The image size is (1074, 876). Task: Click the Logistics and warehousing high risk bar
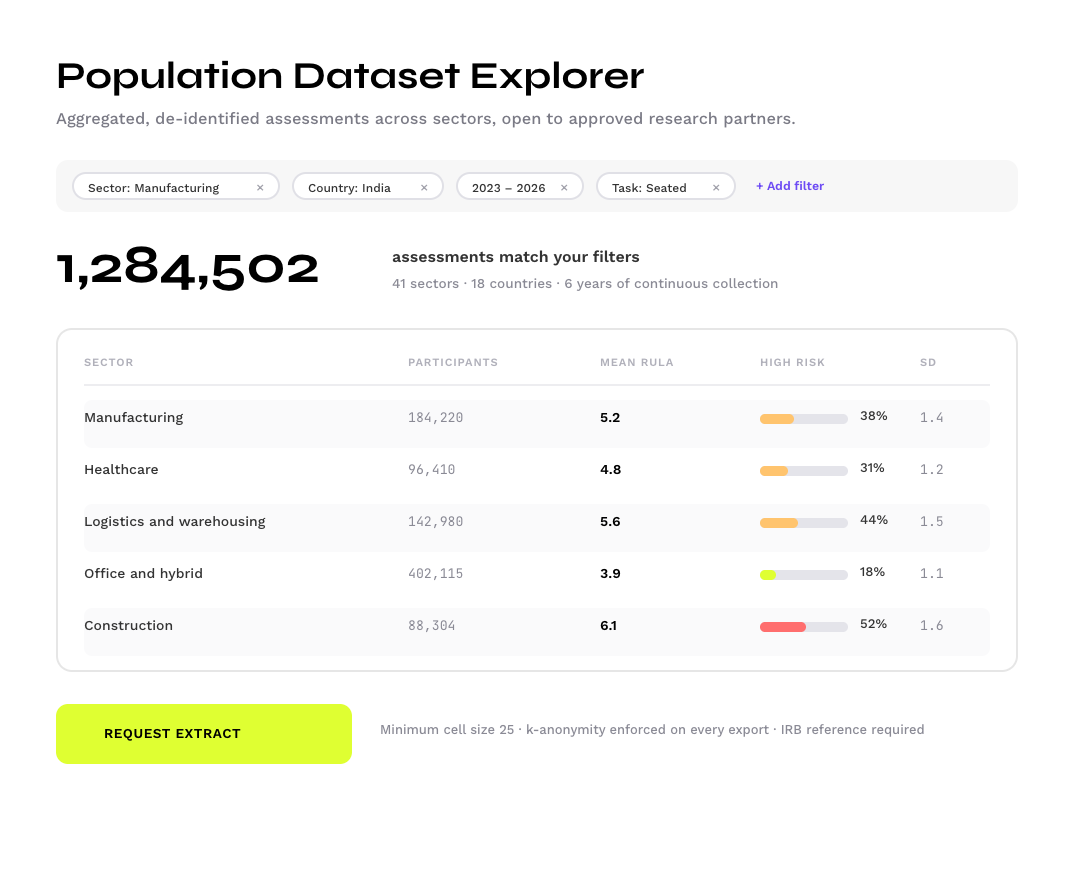tap(804, 523)
